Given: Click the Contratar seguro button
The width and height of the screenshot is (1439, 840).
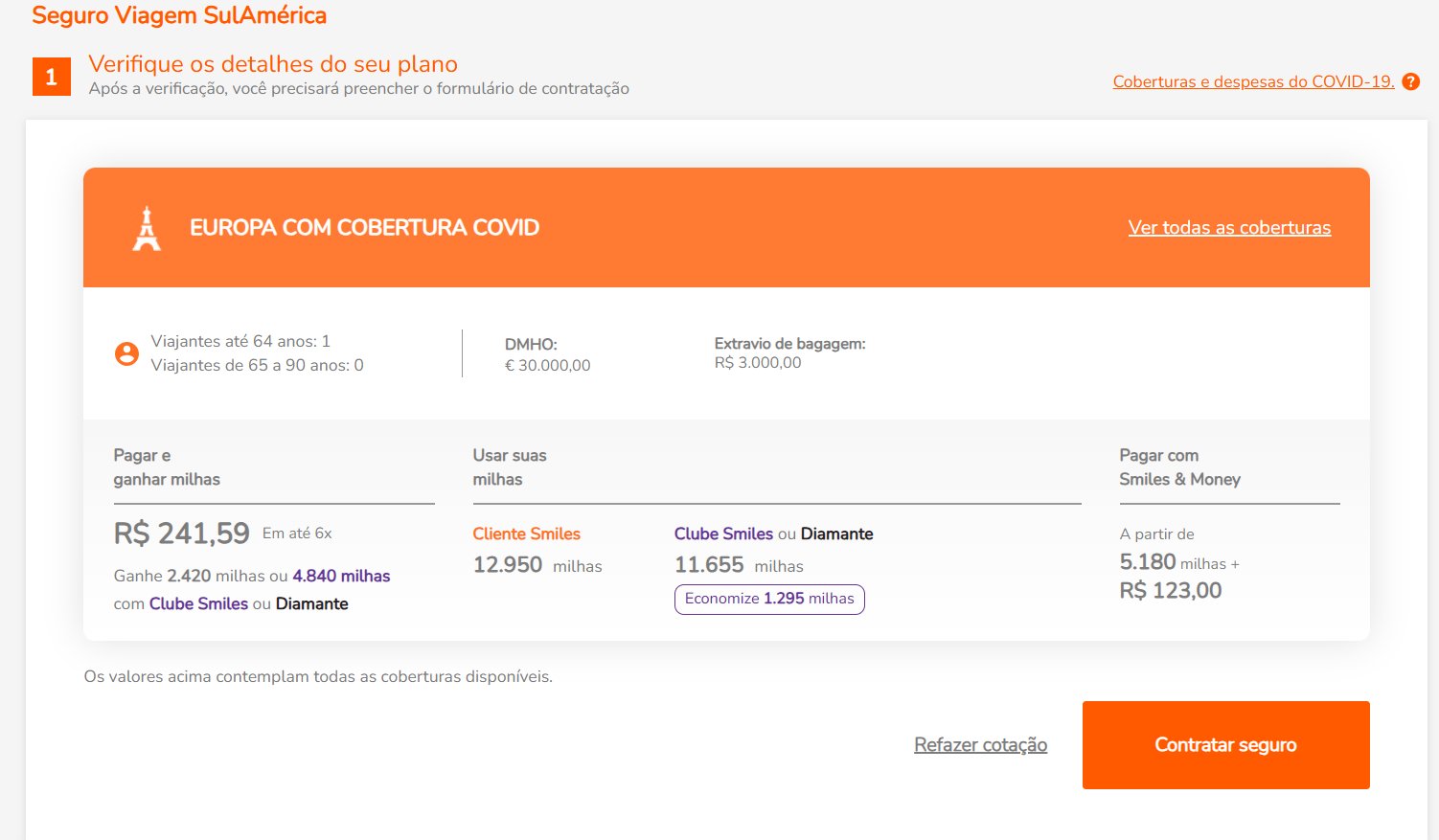Looking at the screenshot, I should pos(1225,745).
